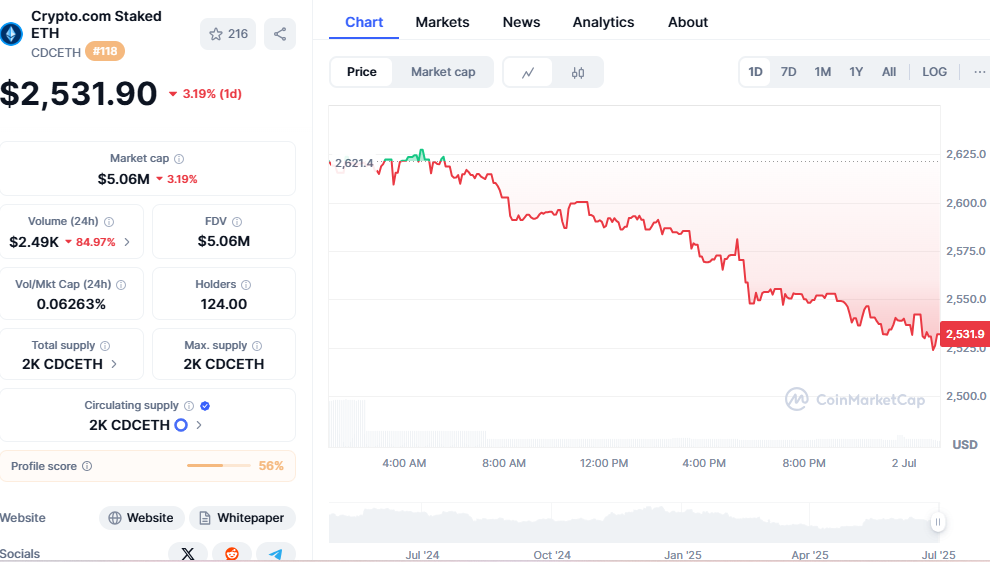Add coin to watchlist with star button

click(228, 34)
